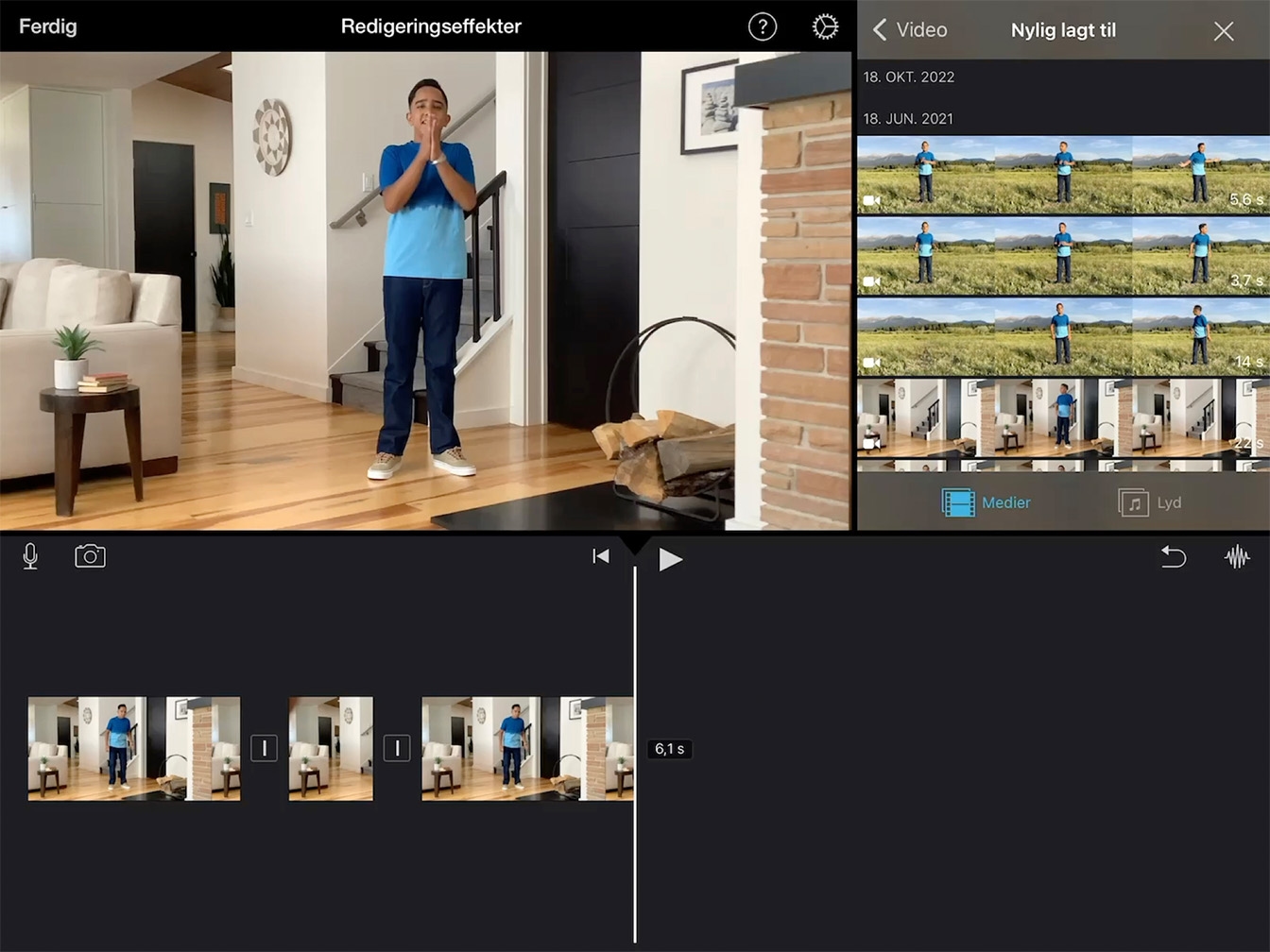Open project settings gear icon
This screenshot has width=1270, height=952.
click(x=825, y=26)
